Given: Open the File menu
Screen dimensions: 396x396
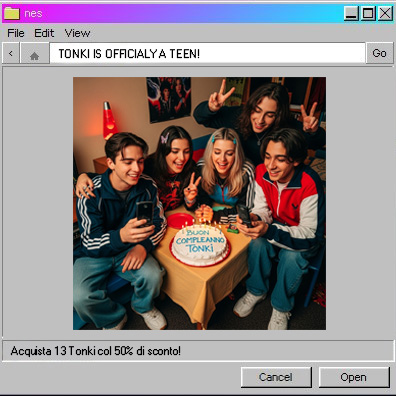Looking at the screenshot, I should [x=16, y=33].
